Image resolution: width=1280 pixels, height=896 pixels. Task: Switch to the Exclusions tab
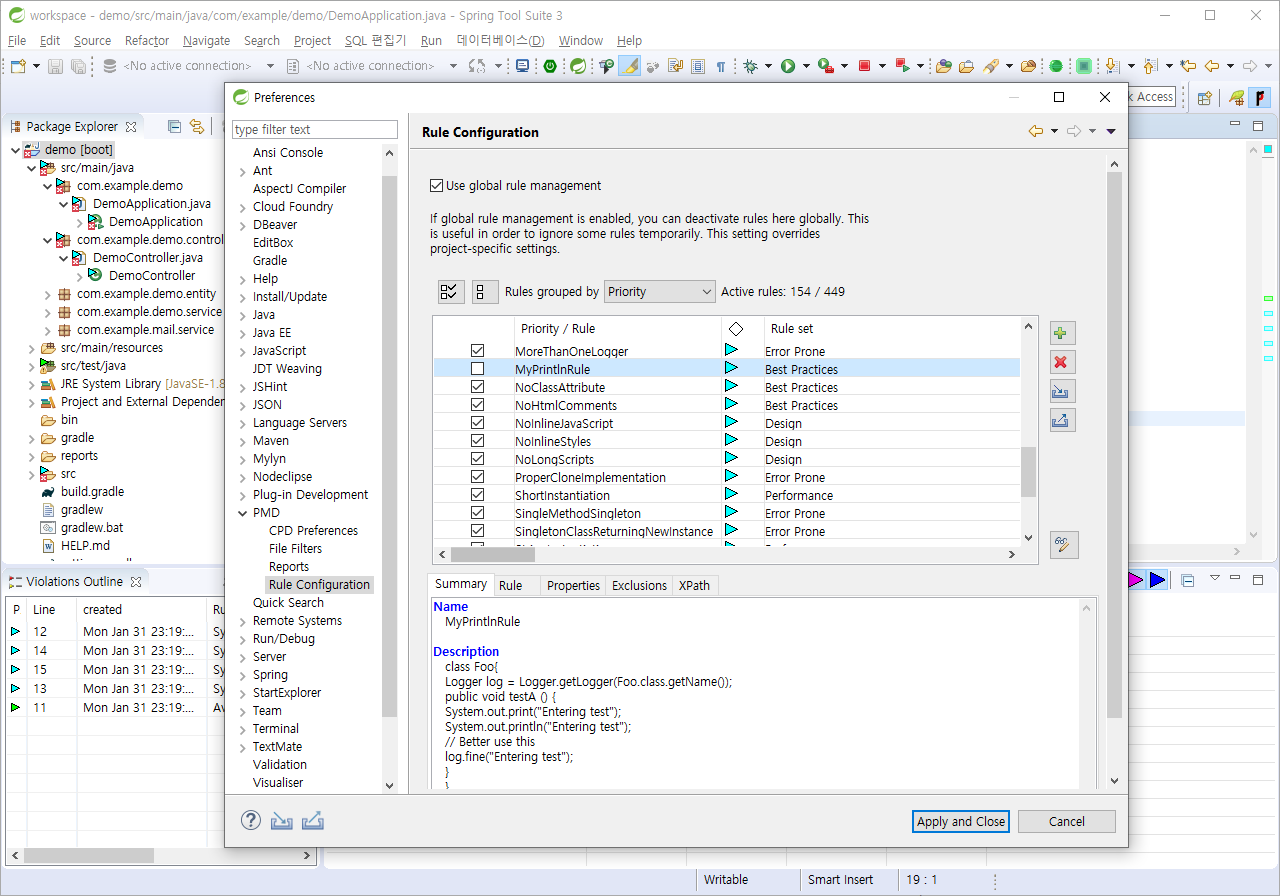pos(639,586)
